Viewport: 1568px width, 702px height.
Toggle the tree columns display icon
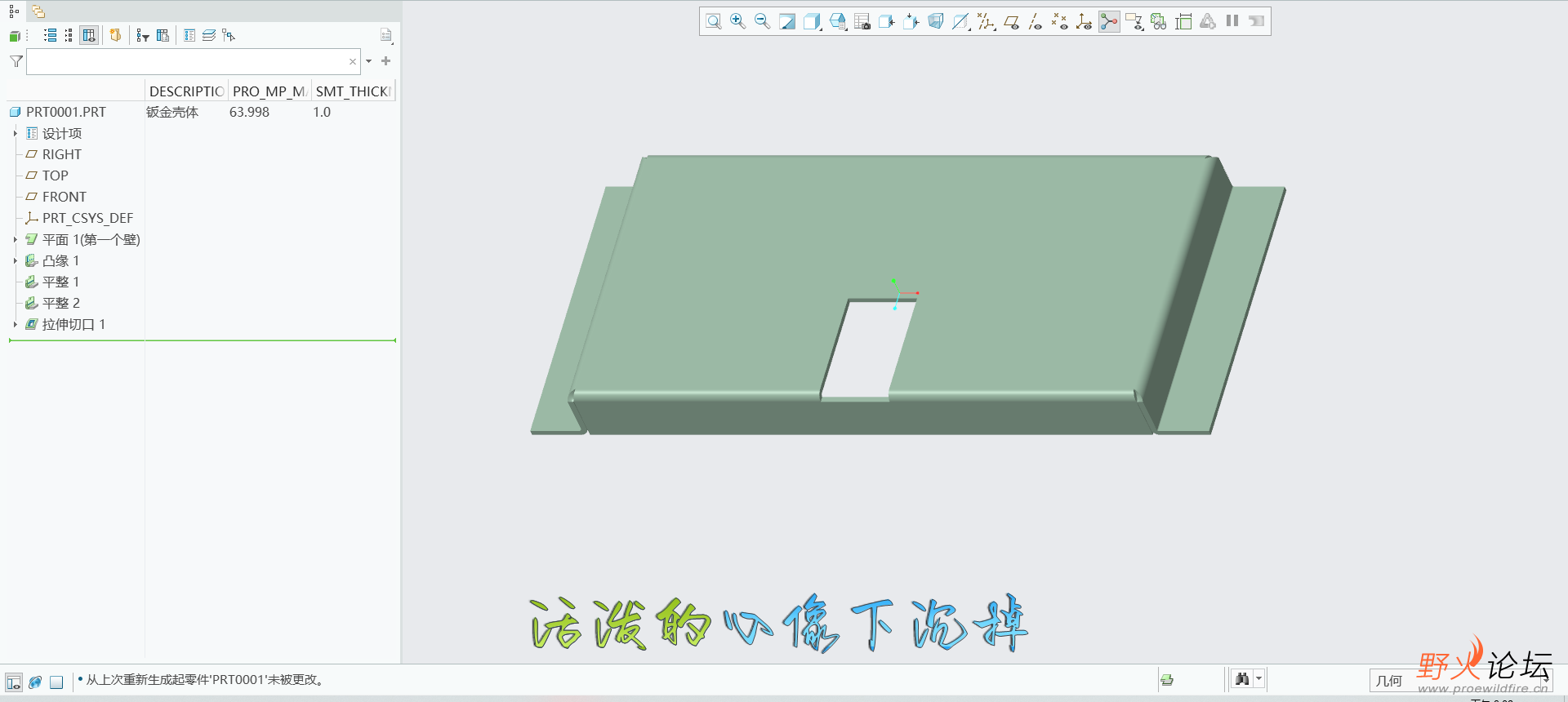coord(89,36)
